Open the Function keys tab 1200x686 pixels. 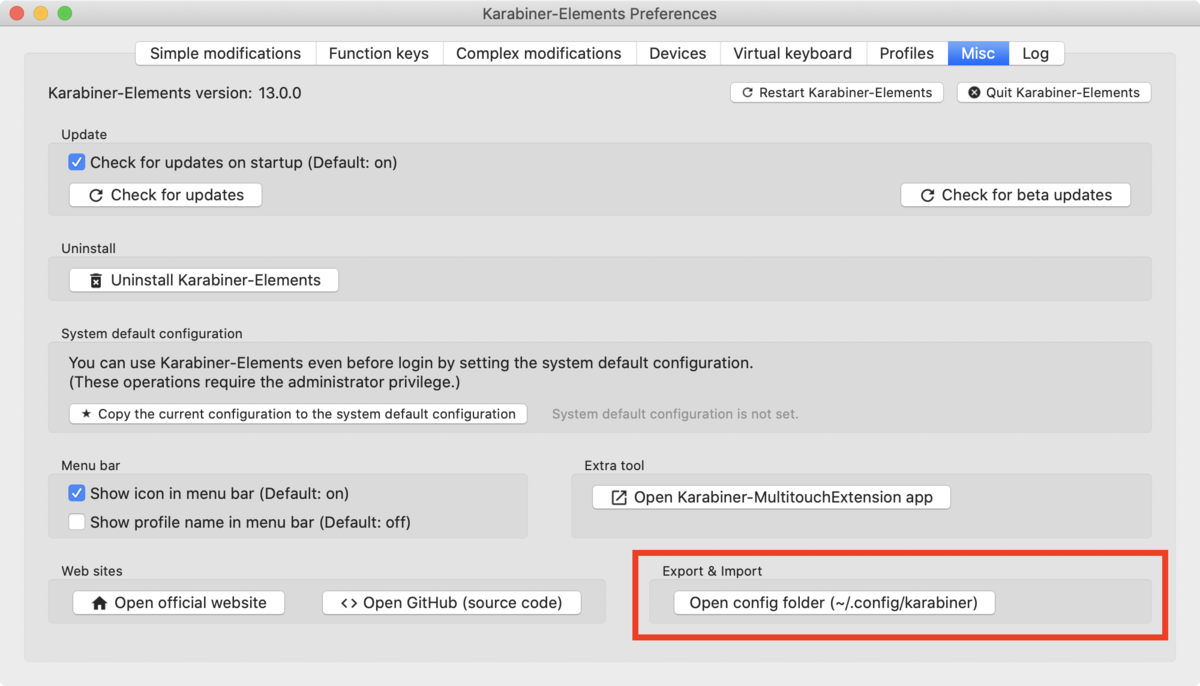click(x=378, y=53)
